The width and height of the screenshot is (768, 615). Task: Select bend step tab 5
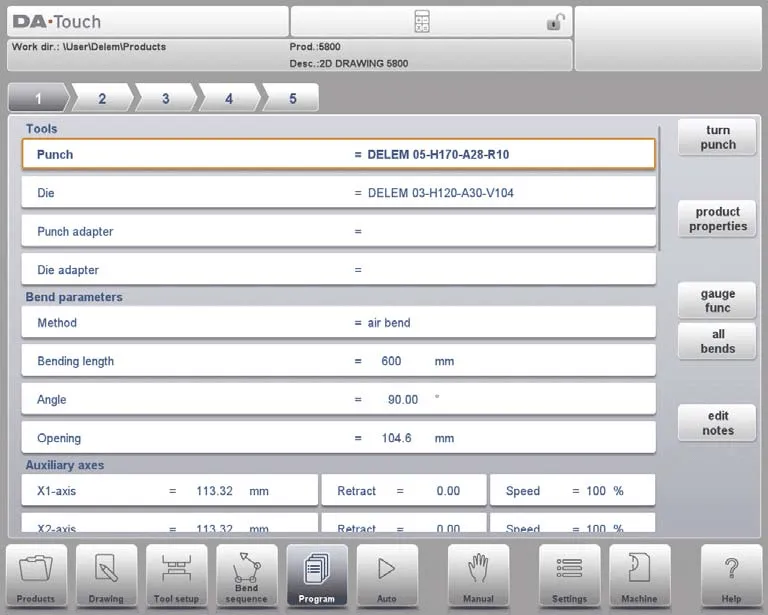point(292,98)
